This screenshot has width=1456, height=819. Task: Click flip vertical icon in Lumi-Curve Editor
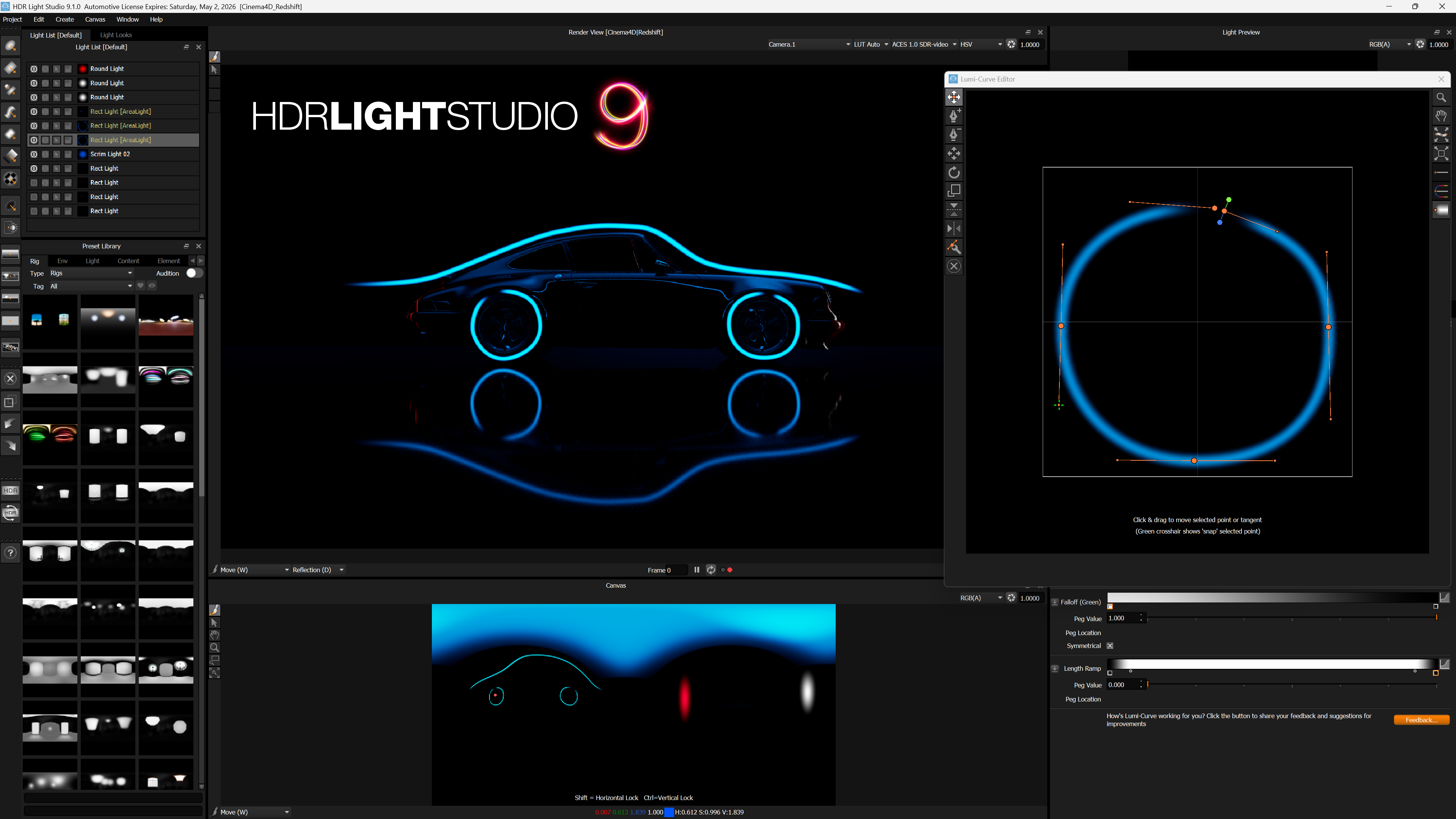[x=954, y=210]
